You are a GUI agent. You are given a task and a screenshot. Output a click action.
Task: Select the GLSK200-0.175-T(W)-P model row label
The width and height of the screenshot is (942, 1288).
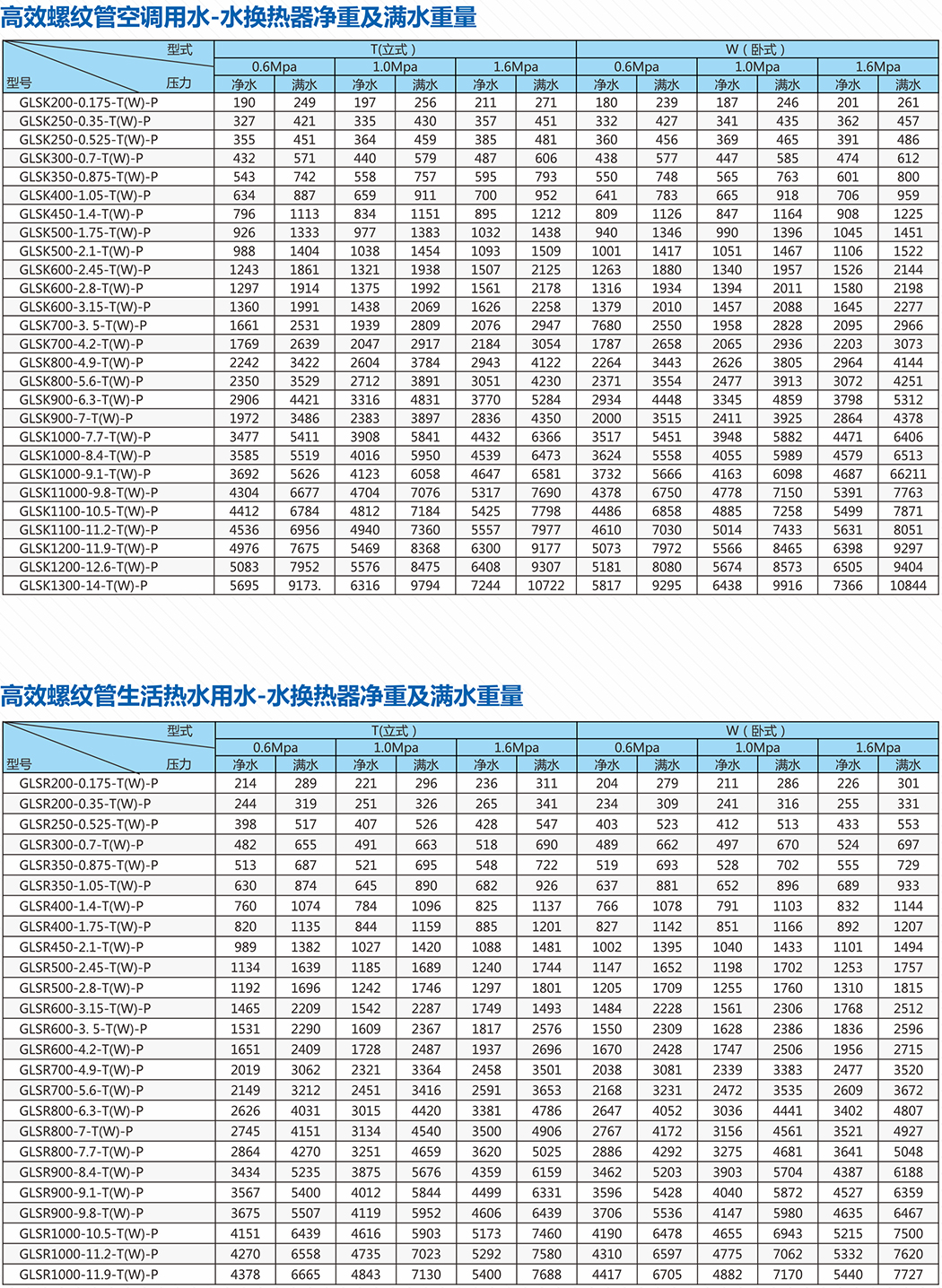point(88,102)
